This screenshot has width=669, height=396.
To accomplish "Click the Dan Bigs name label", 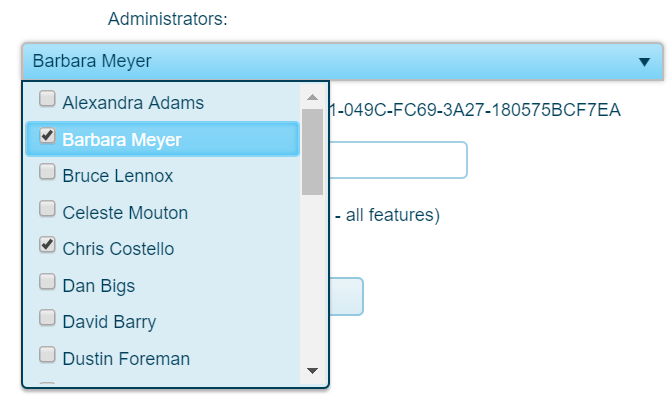I will (x=99, y=286).
